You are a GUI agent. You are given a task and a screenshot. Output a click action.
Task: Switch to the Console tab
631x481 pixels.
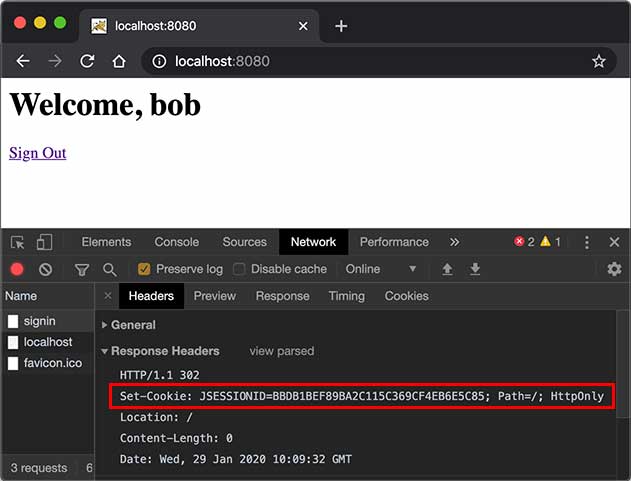176,242
